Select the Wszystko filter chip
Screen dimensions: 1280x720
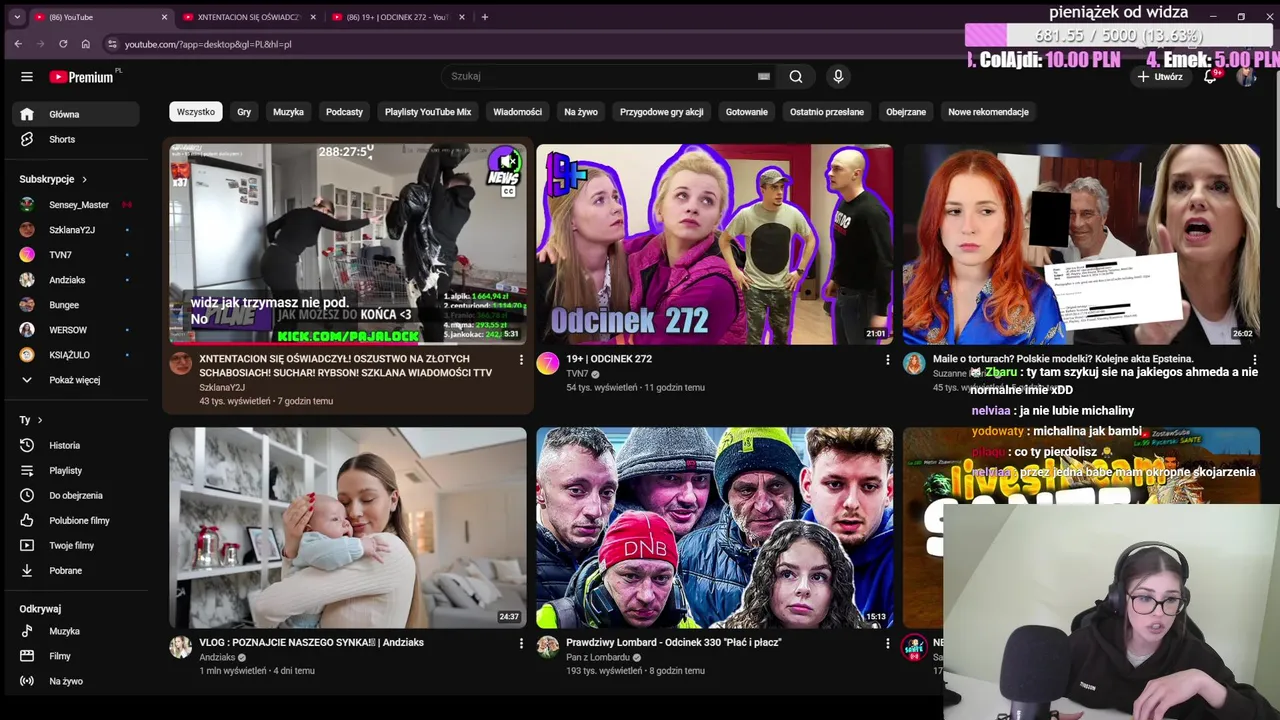tap(196, 112)
